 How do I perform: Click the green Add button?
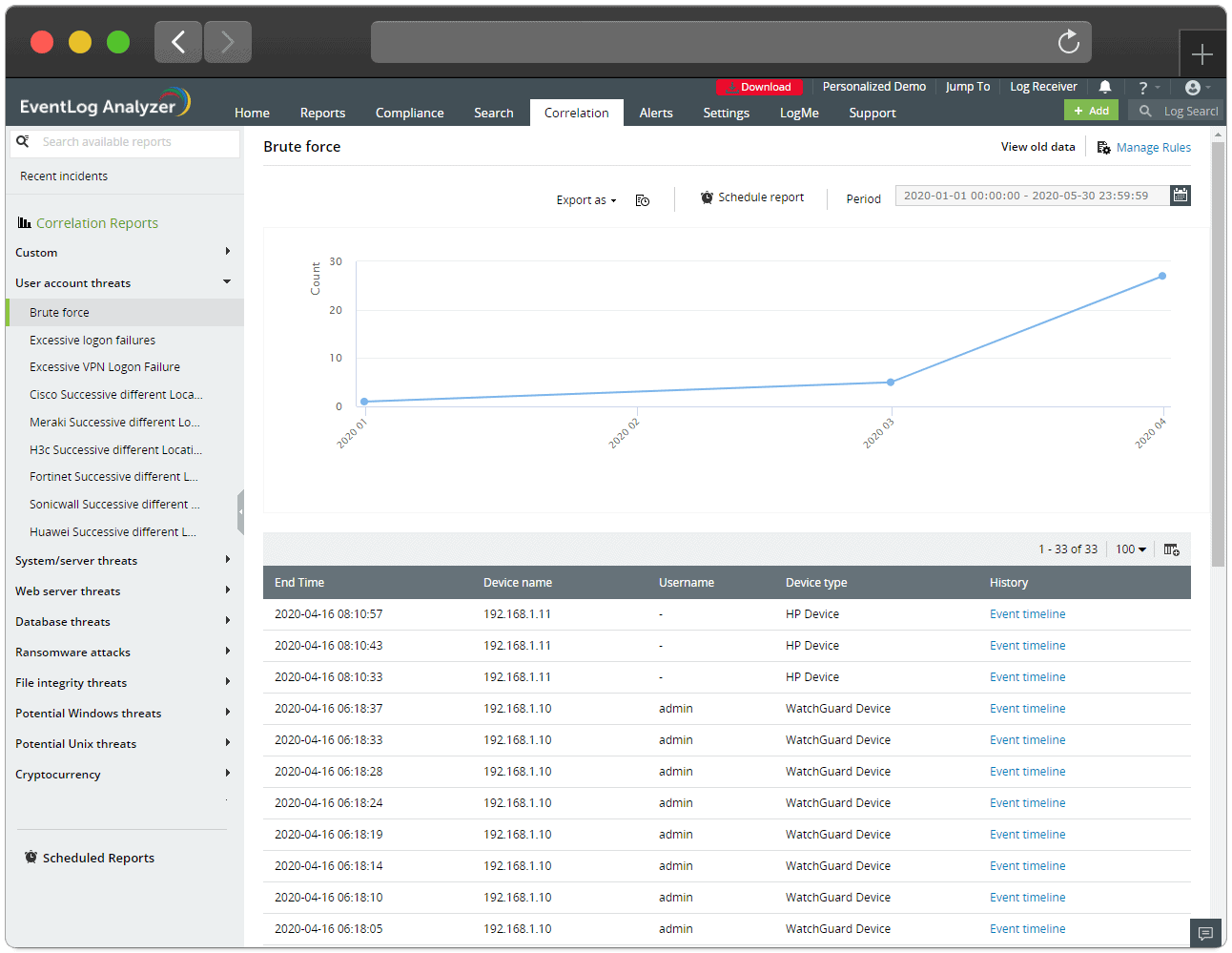click(x=1092, y=111)
